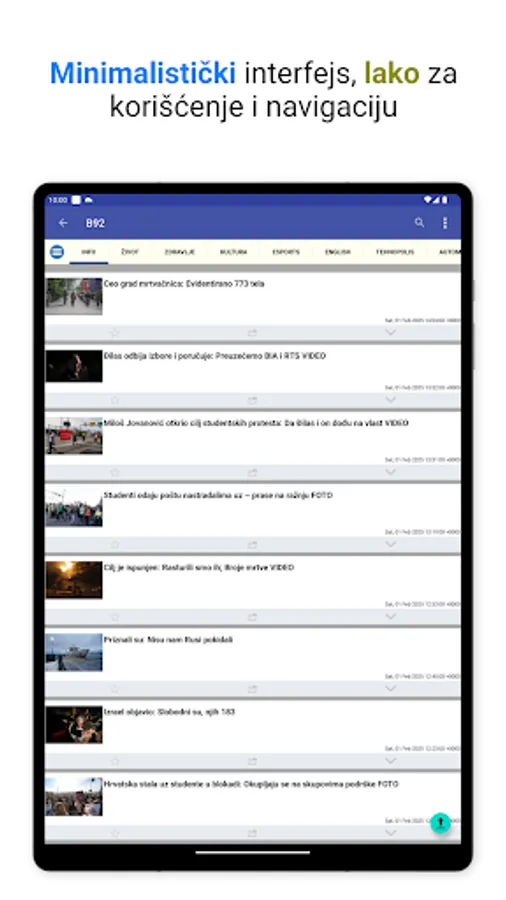Expand the 'Cilj je ispunjen' article chevron
506x900 pixels.
point(390,616)
